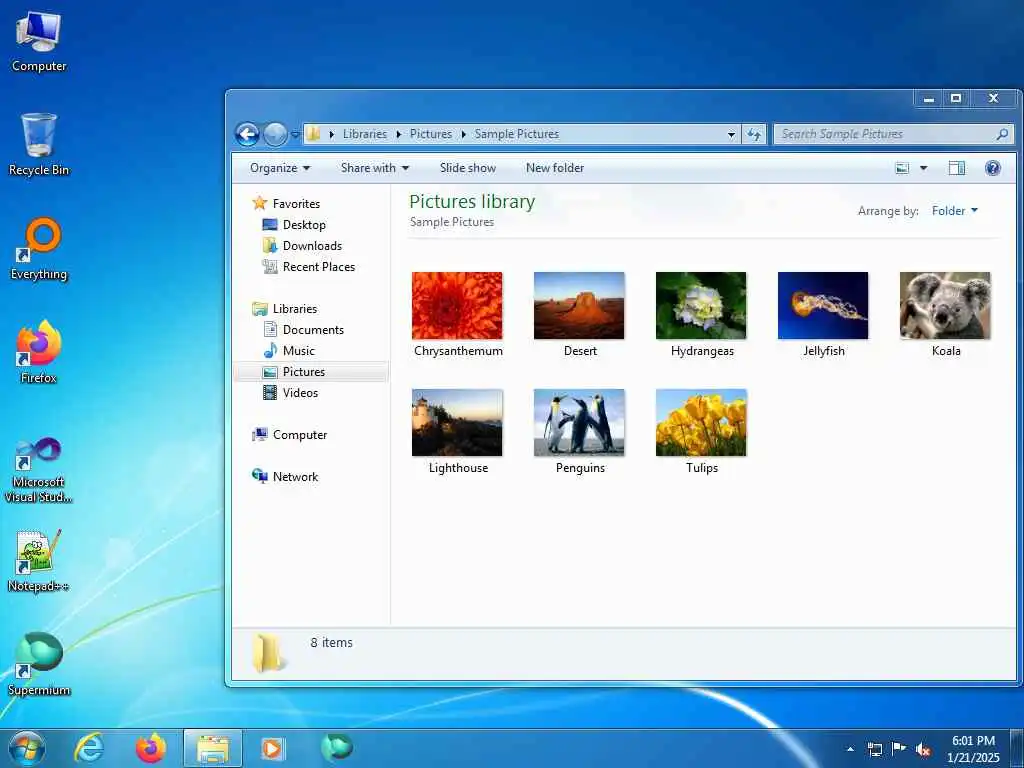This screenshot has width=1024, height=768.
Task: Launch Firefox from the taskbar
Action: tap(151, 748)
